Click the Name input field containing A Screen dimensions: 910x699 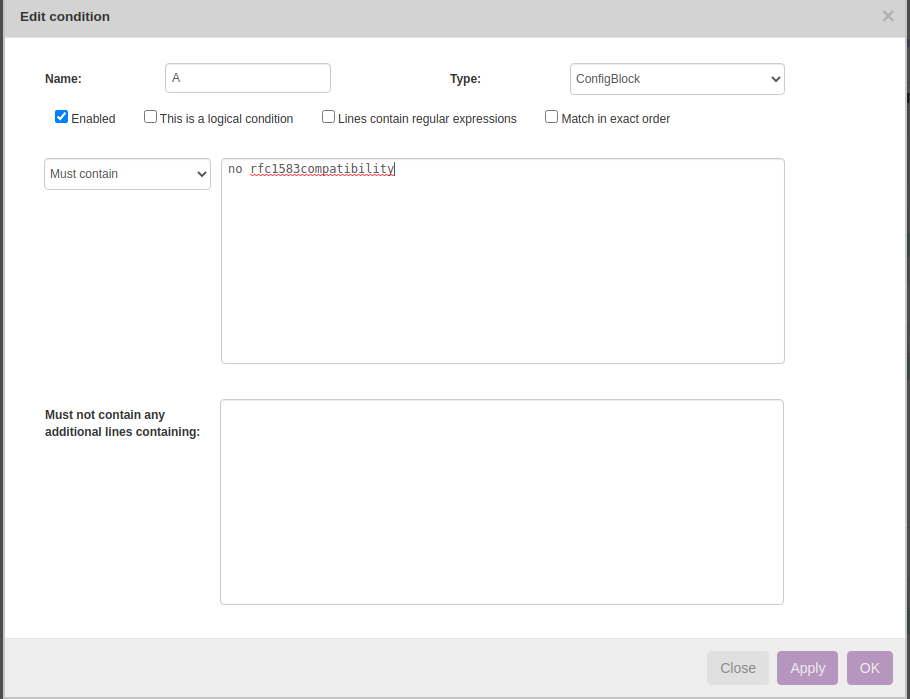(x=247, y=78)
